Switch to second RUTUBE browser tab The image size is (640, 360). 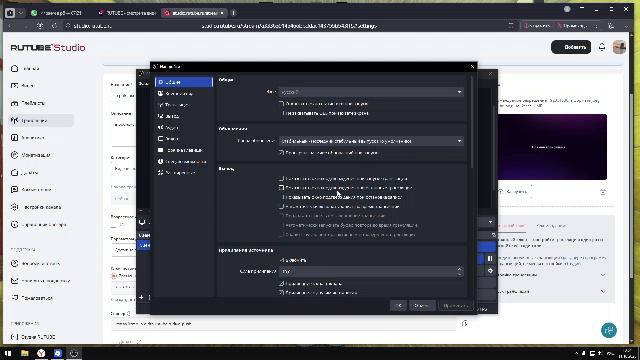coord(127,13)
